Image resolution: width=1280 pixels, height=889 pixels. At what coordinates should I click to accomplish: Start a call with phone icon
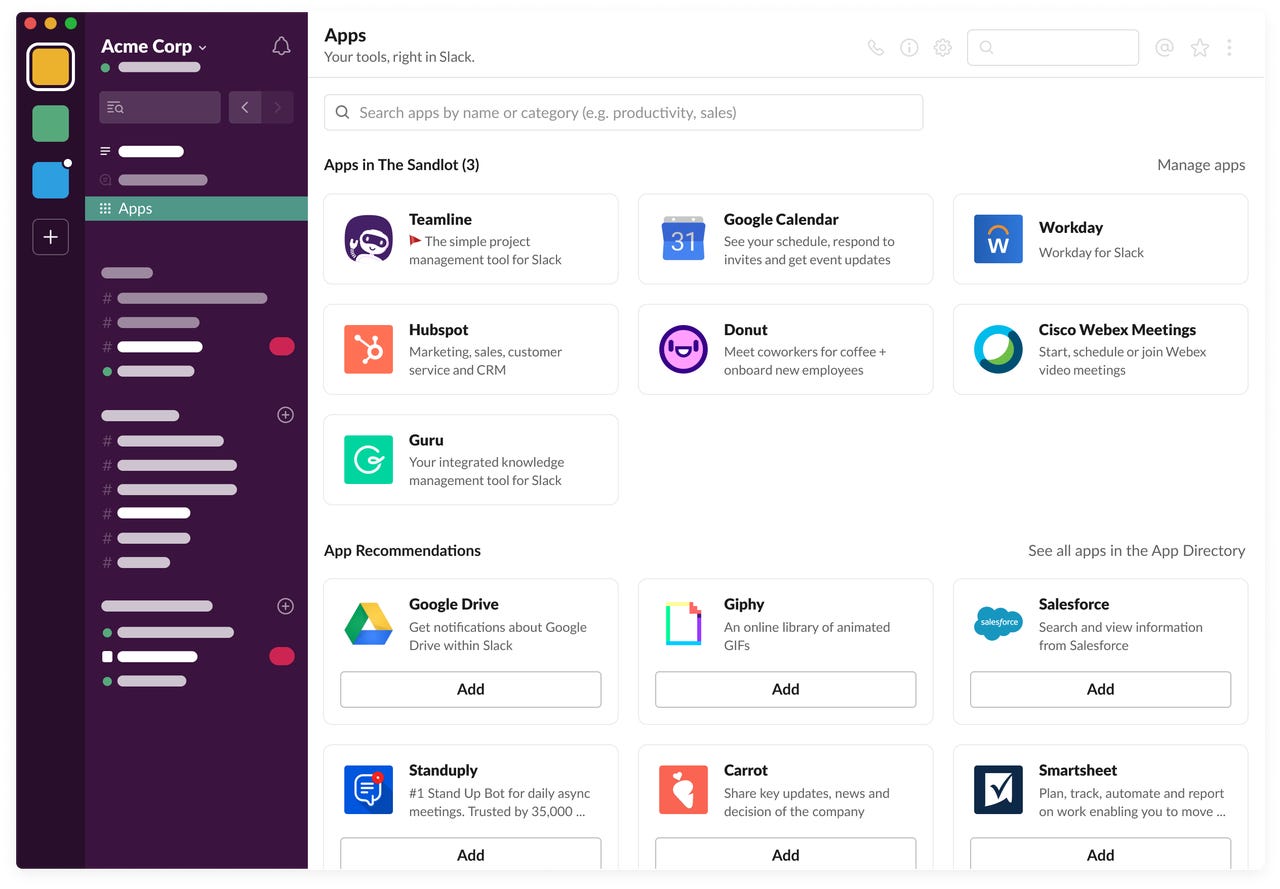pyautogui.click(x=876, y=47)
